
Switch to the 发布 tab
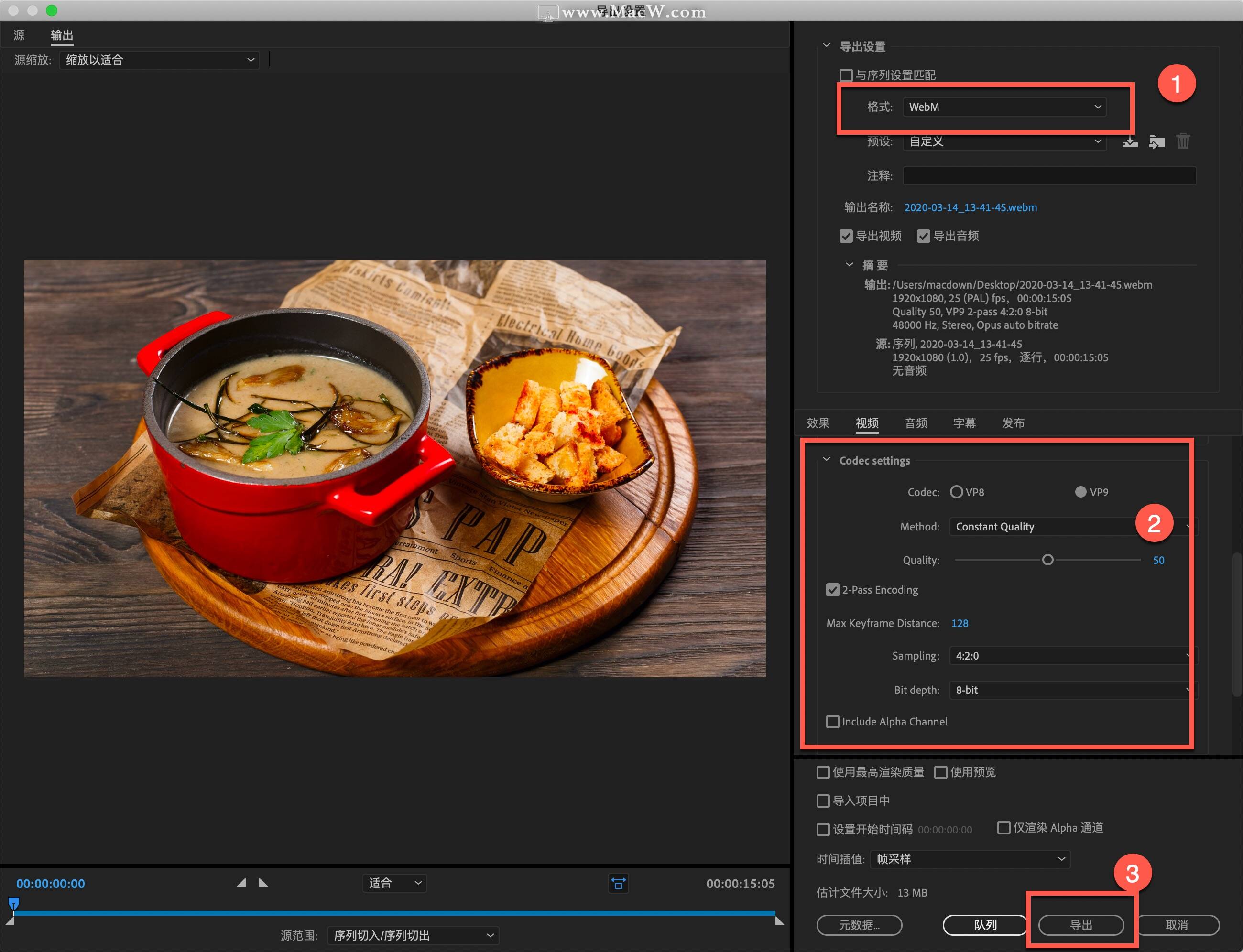1014,423
